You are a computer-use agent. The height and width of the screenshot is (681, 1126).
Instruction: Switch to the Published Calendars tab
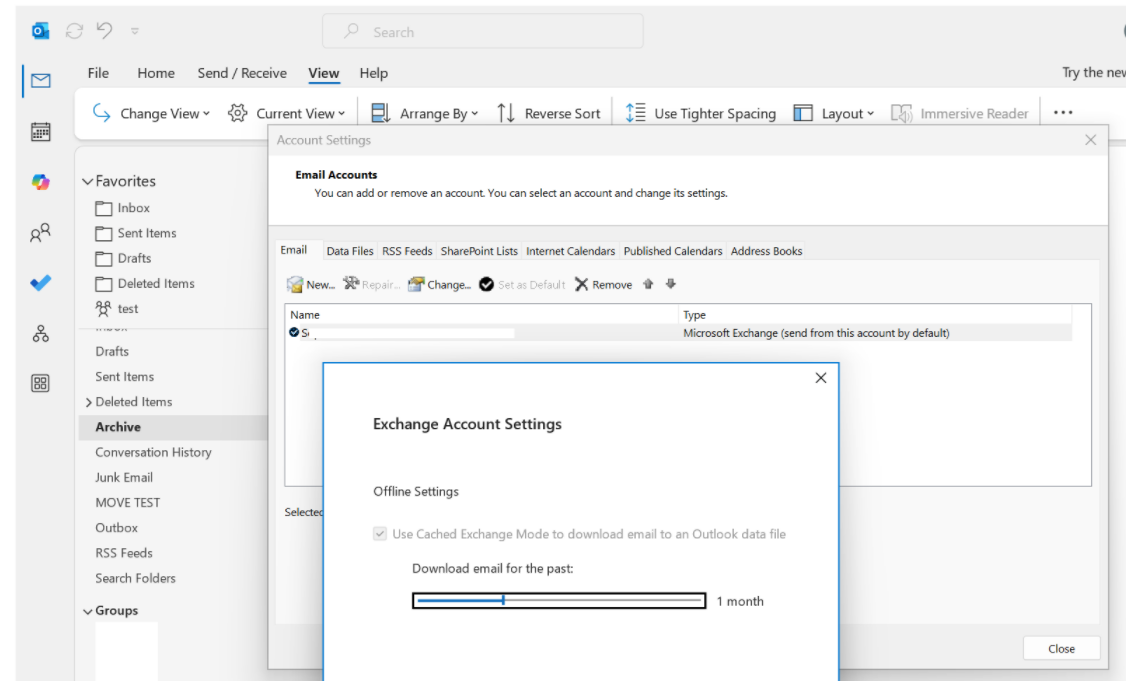[673, 251]
